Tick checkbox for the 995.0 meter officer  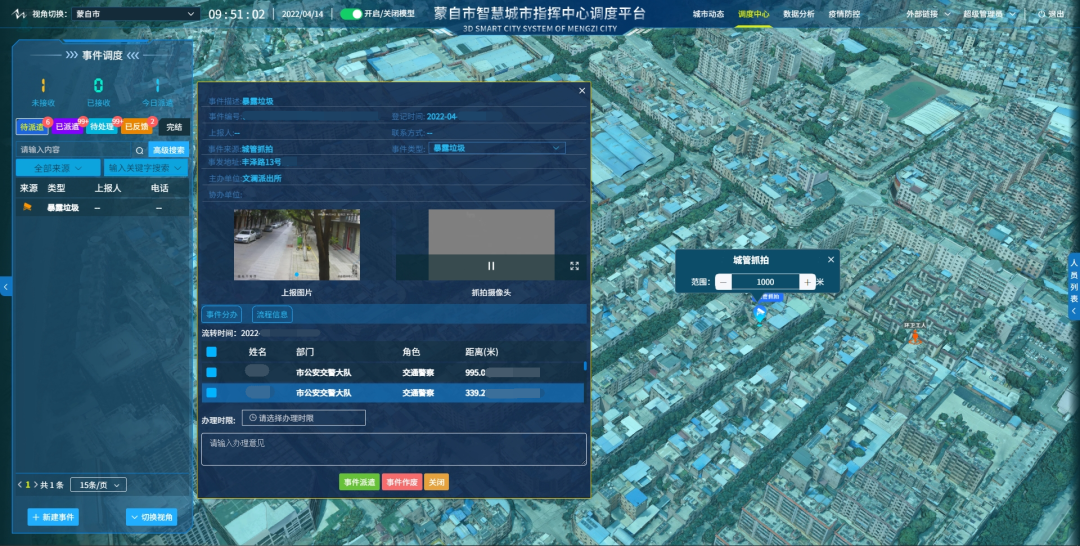(211, 372)
